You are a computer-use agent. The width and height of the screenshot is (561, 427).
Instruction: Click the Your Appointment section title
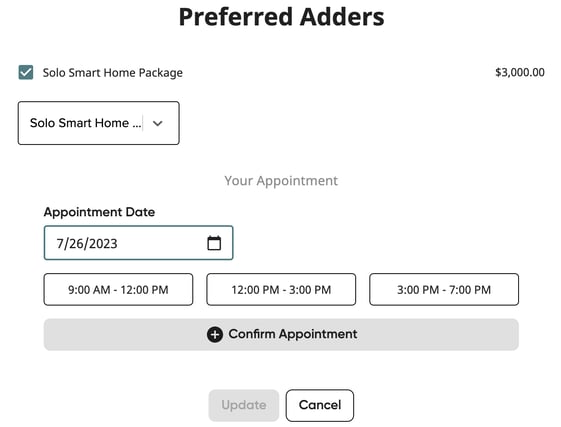(281, 181)
